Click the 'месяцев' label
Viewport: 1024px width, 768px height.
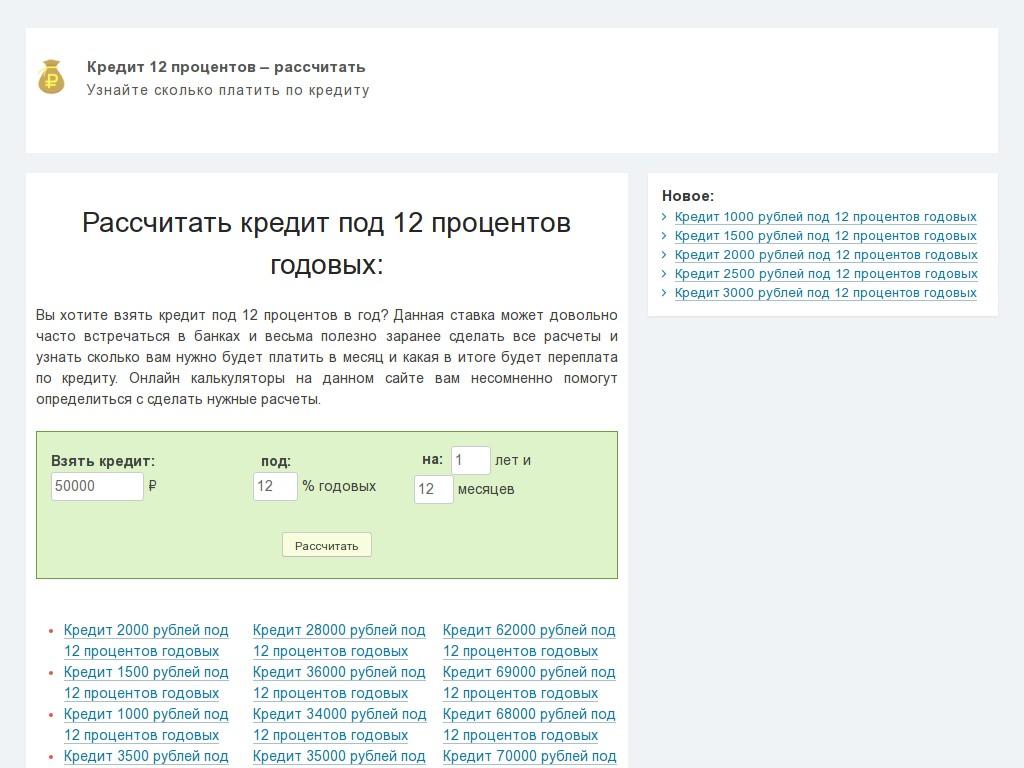(486, 489)
